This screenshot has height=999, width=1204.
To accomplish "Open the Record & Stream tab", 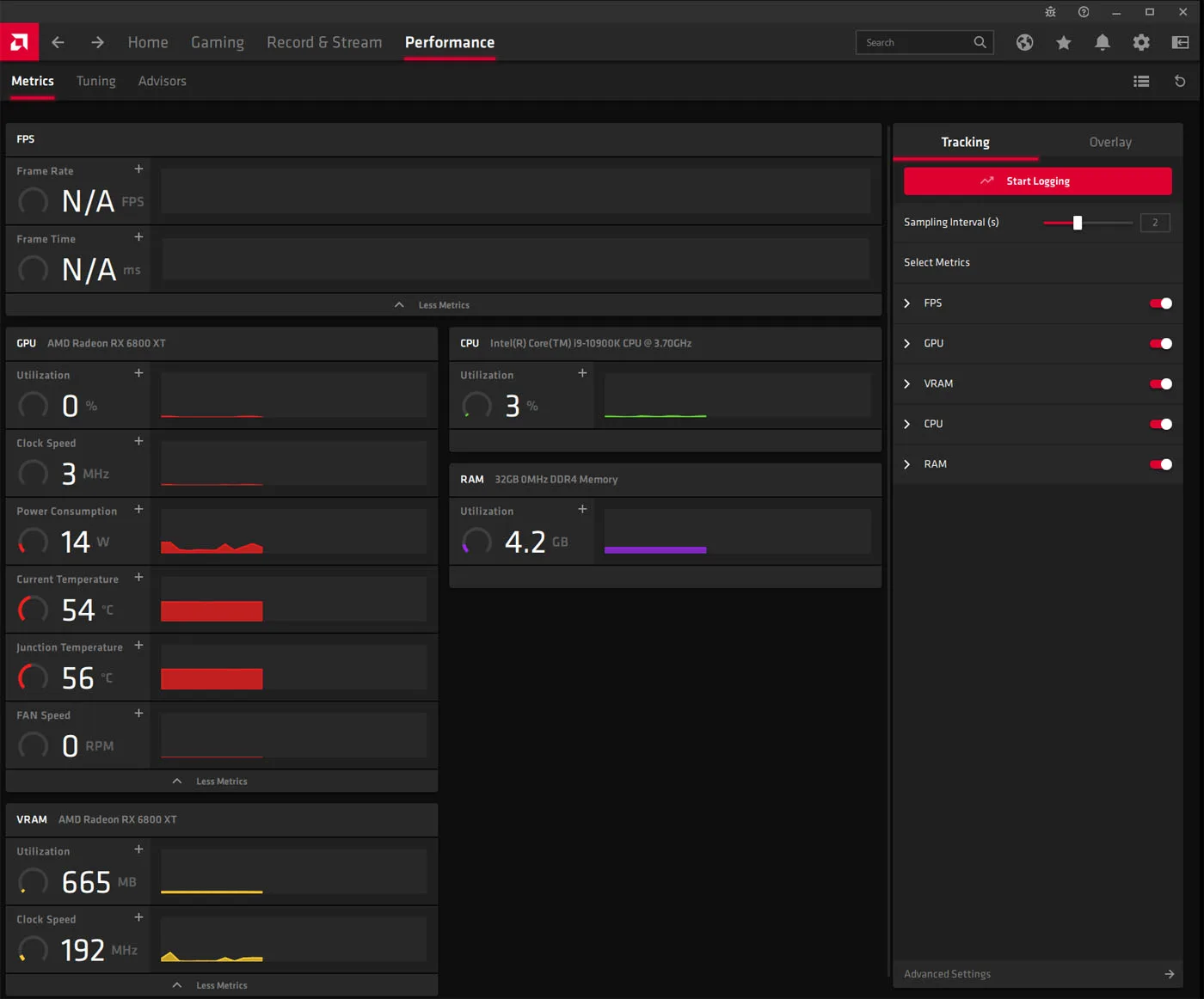I will (324, 42).
